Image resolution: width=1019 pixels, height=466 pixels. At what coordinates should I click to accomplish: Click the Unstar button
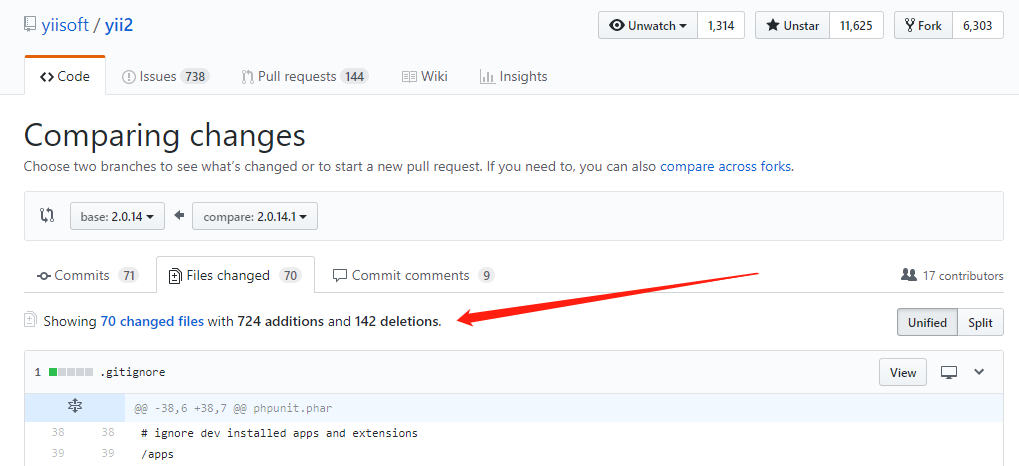(792, 26)
